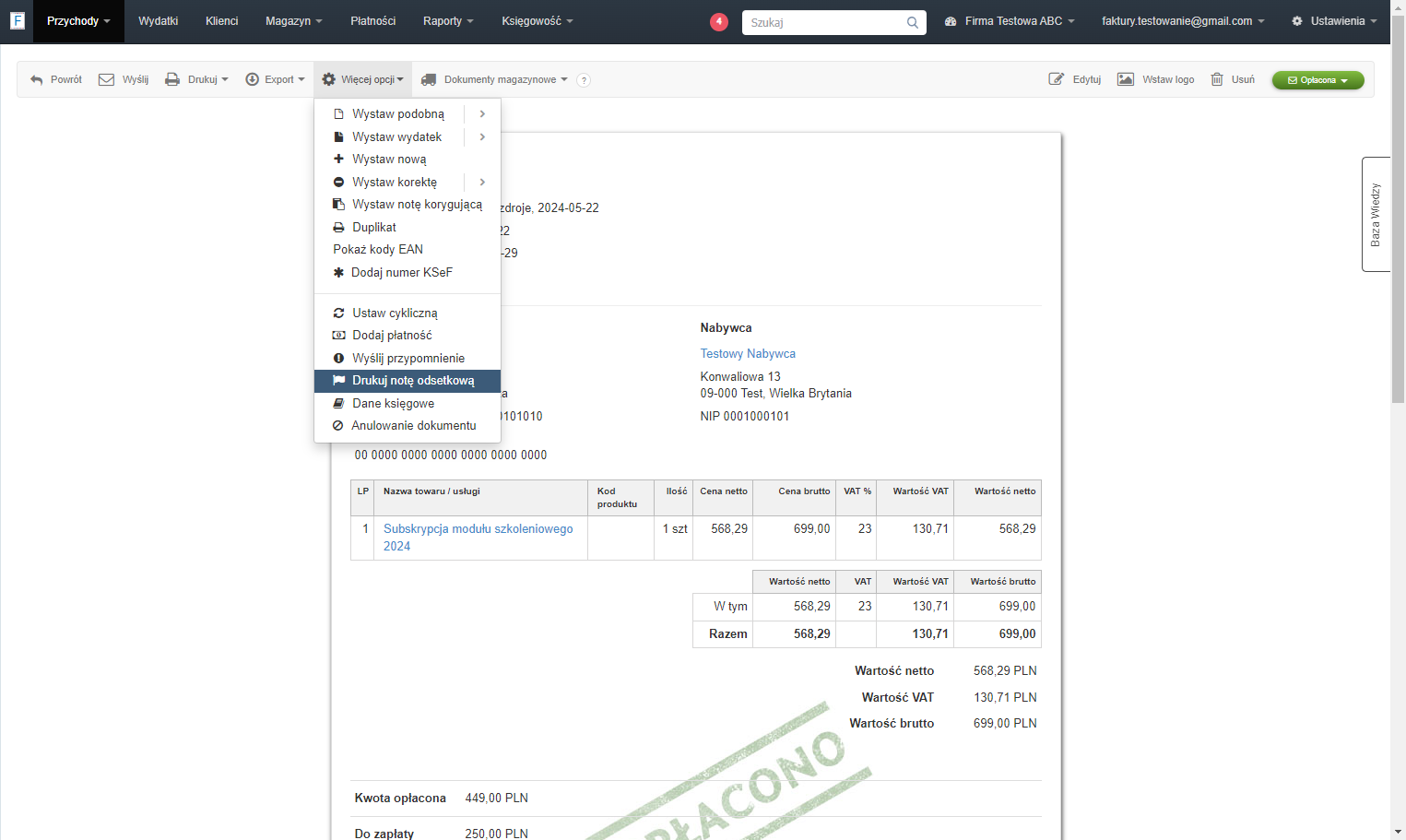Open the notifications badge showing 4
1406x840 pixels.
(719, 21)
